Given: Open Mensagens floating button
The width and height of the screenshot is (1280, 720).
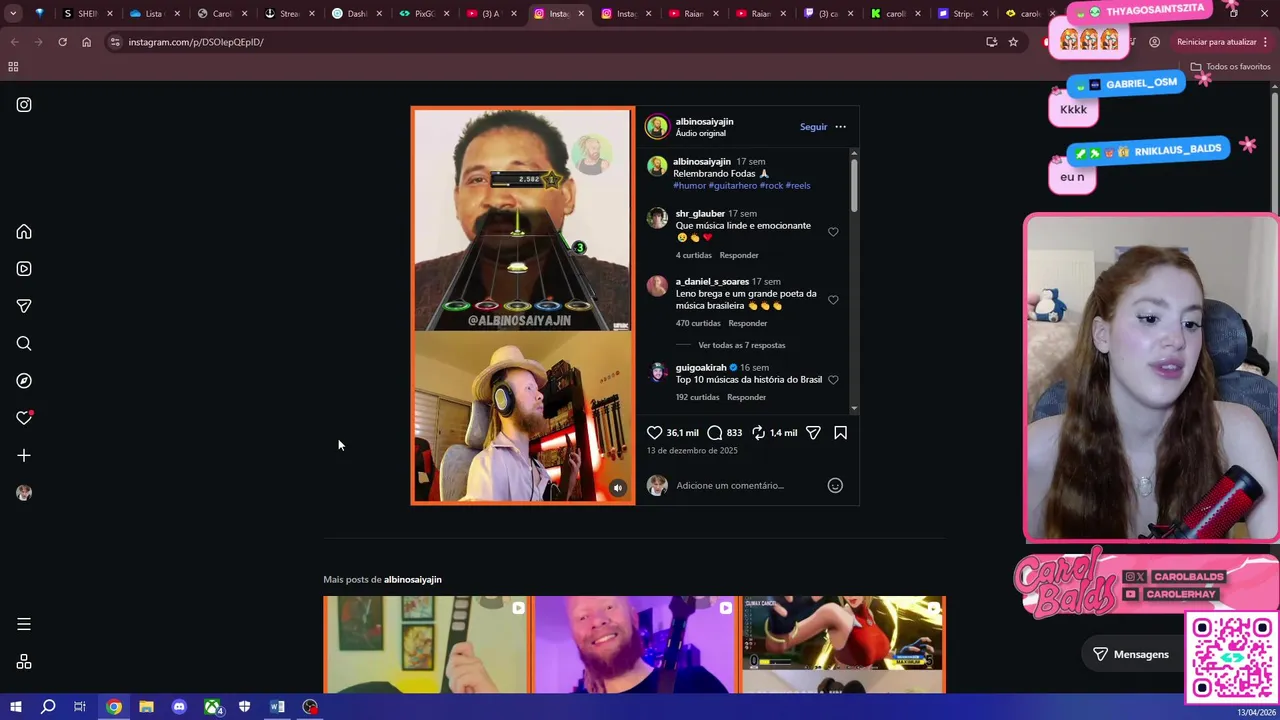Looking at the screenshot, I should pyautogui.click(x=1131, y=654).
